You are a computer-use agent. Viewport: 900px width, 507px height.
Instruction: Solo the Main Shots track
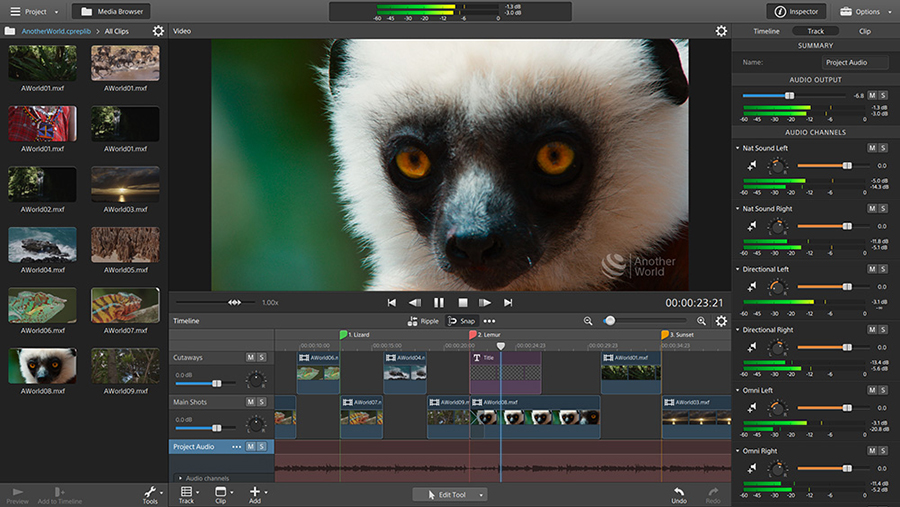click(262, 402)
